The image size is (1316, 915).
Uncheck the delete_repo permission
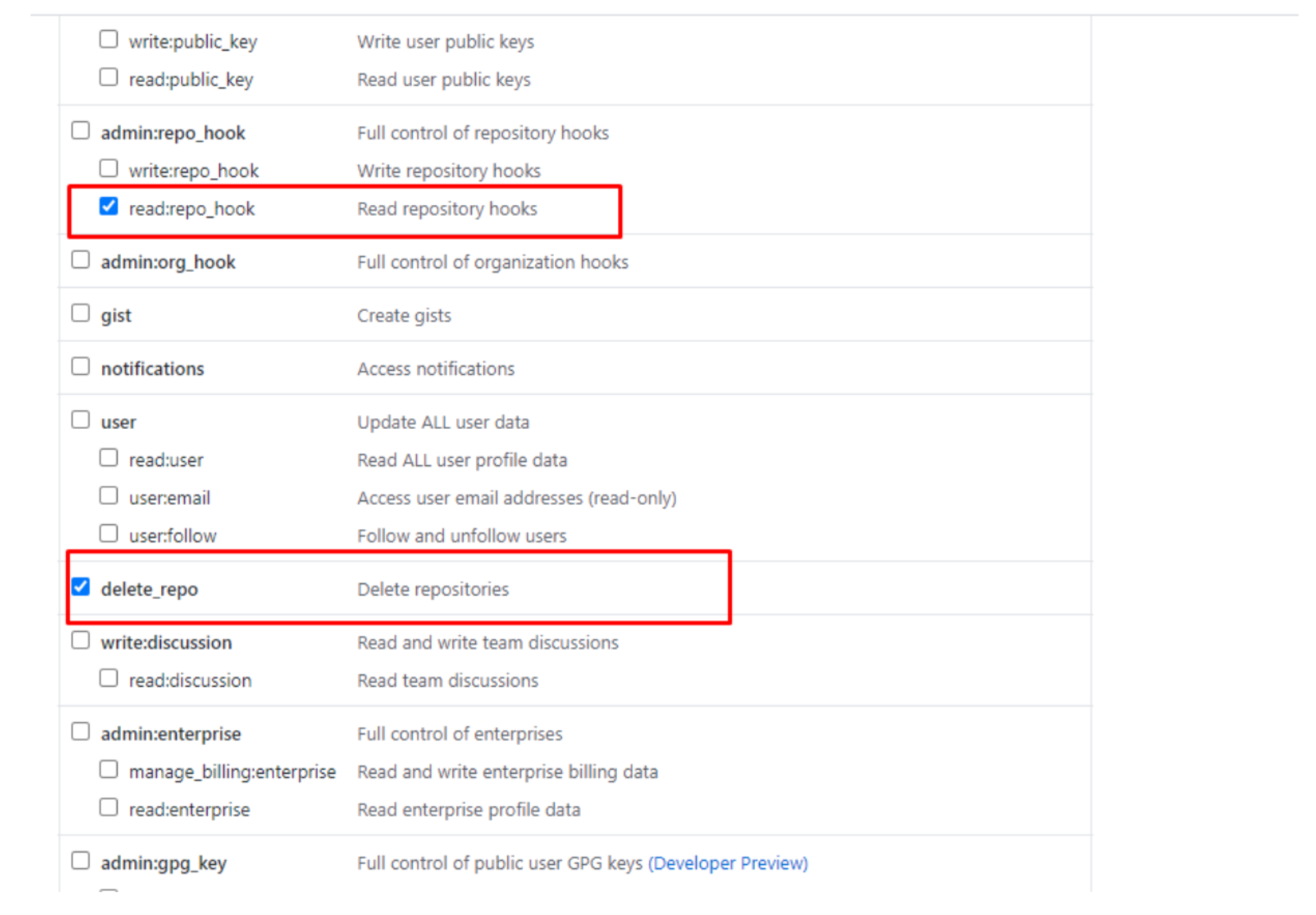click(x=81, y=586)
